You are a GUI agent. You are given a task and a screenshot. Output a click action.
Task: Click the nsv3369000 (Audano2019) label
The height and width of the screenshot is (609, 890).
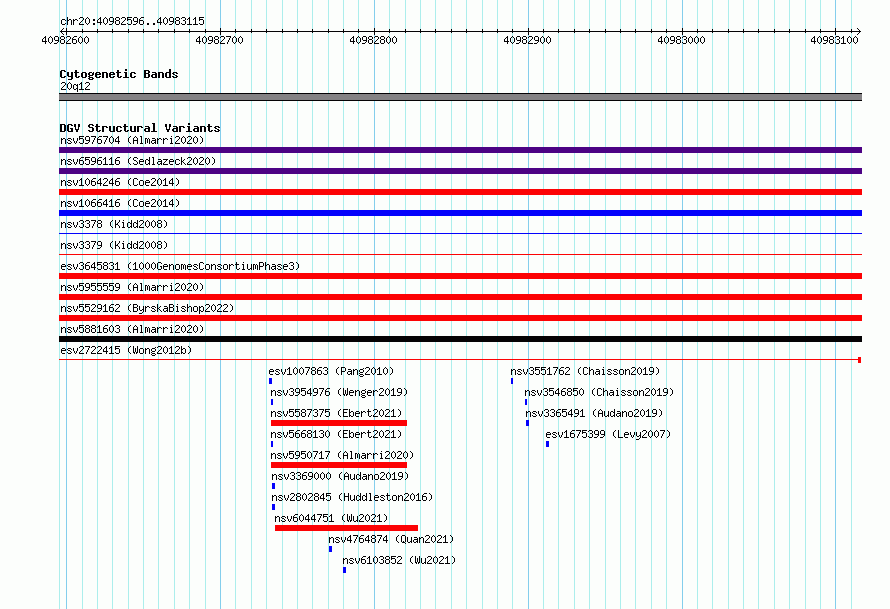pos(340,476)
